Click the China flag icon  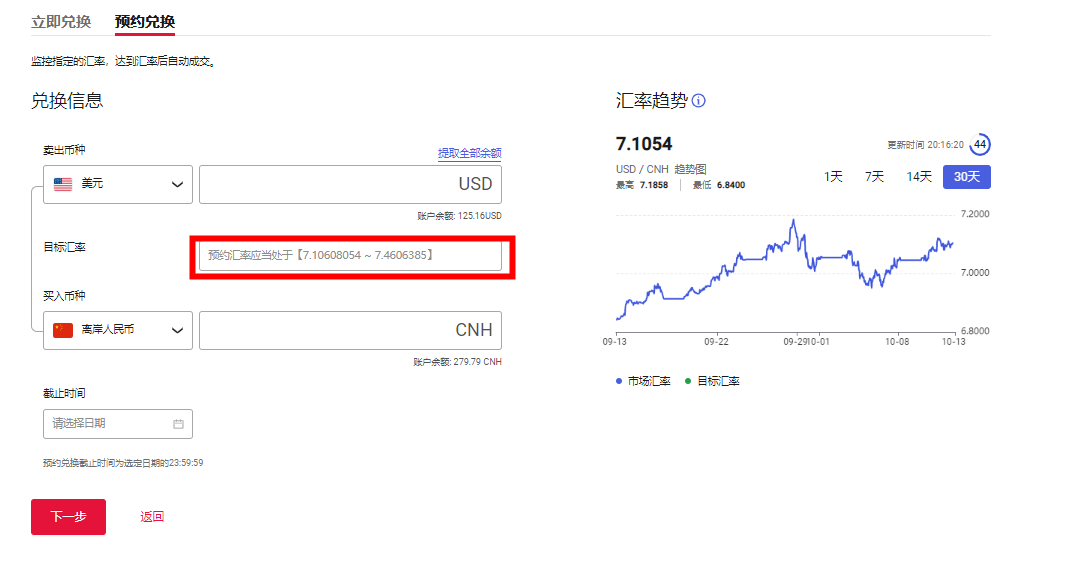(63, 330)
